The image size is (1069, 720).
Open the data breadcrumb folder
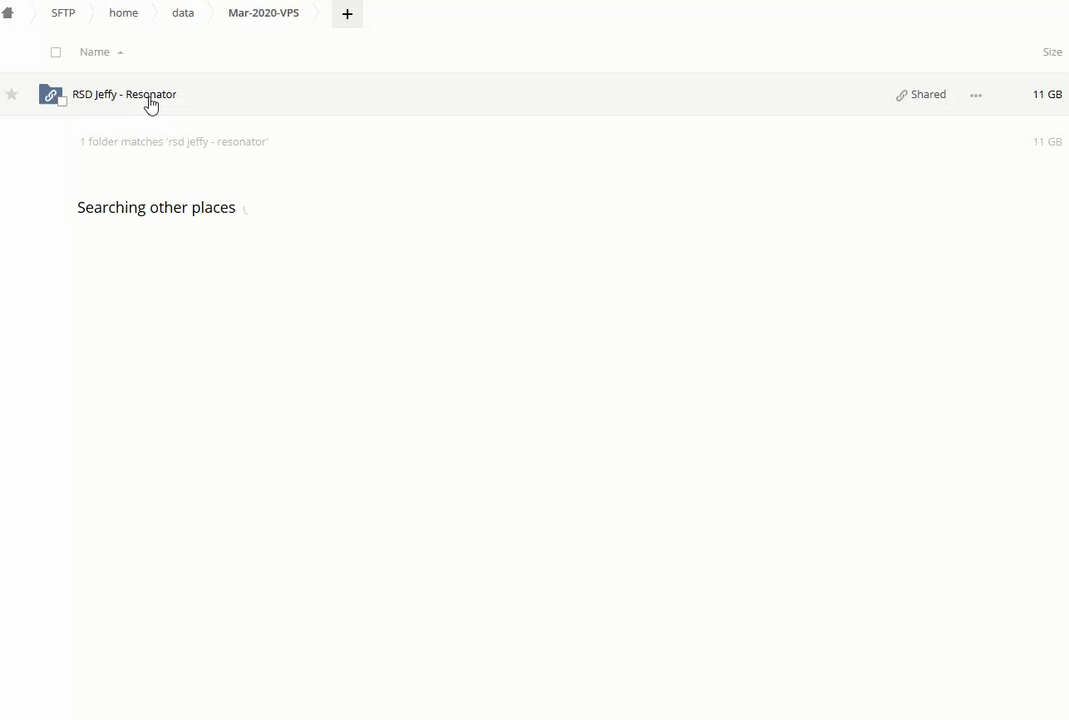183,13
